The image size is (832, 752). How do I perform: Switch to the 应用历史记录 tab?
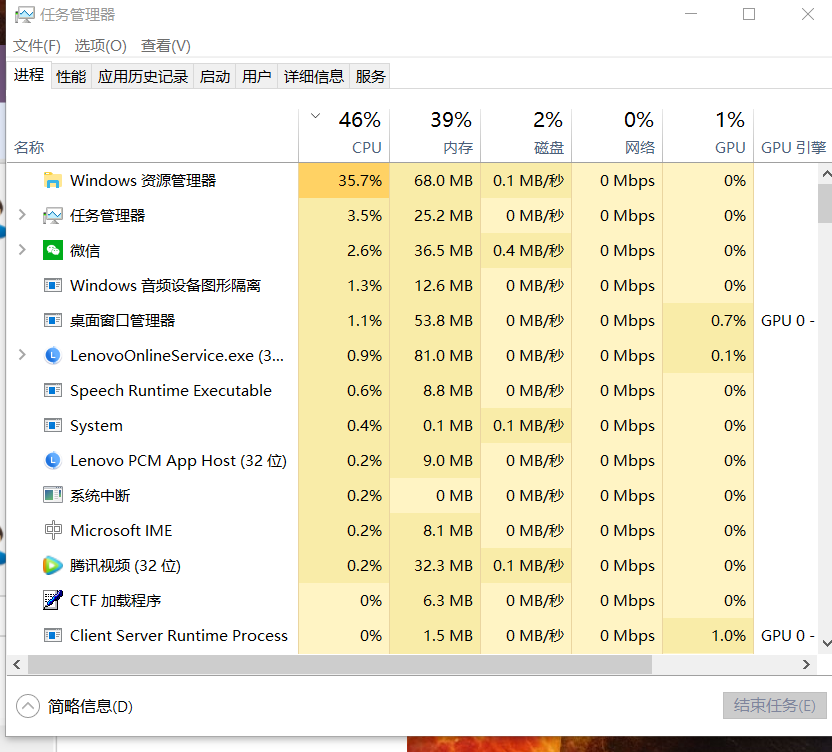143,76
